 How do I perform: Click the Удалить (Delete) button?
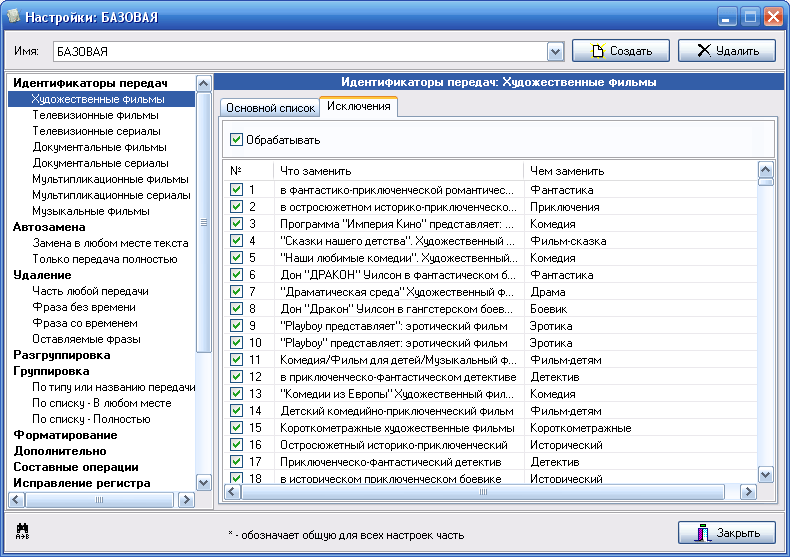click(x=727, y=51)
